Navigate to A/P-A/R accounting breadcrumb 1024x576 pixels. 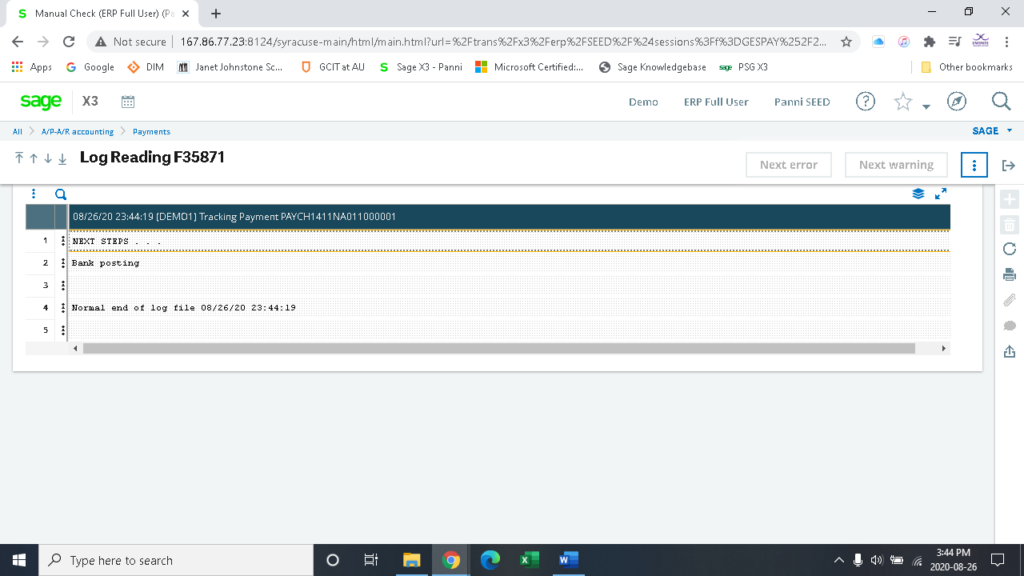[76, 130]
